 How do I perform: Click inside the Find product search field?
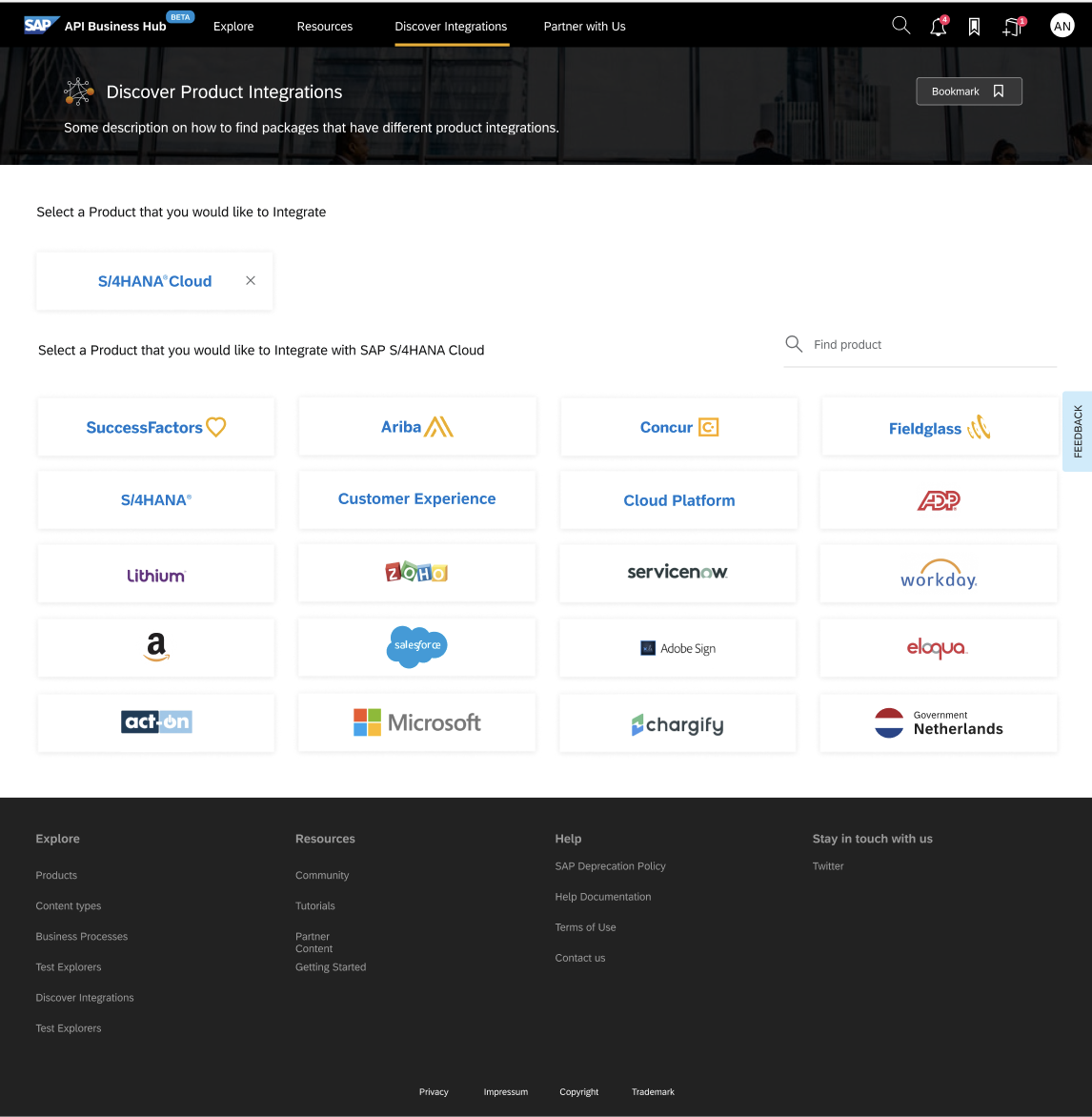pyautogui.click(x=877, y=344)
